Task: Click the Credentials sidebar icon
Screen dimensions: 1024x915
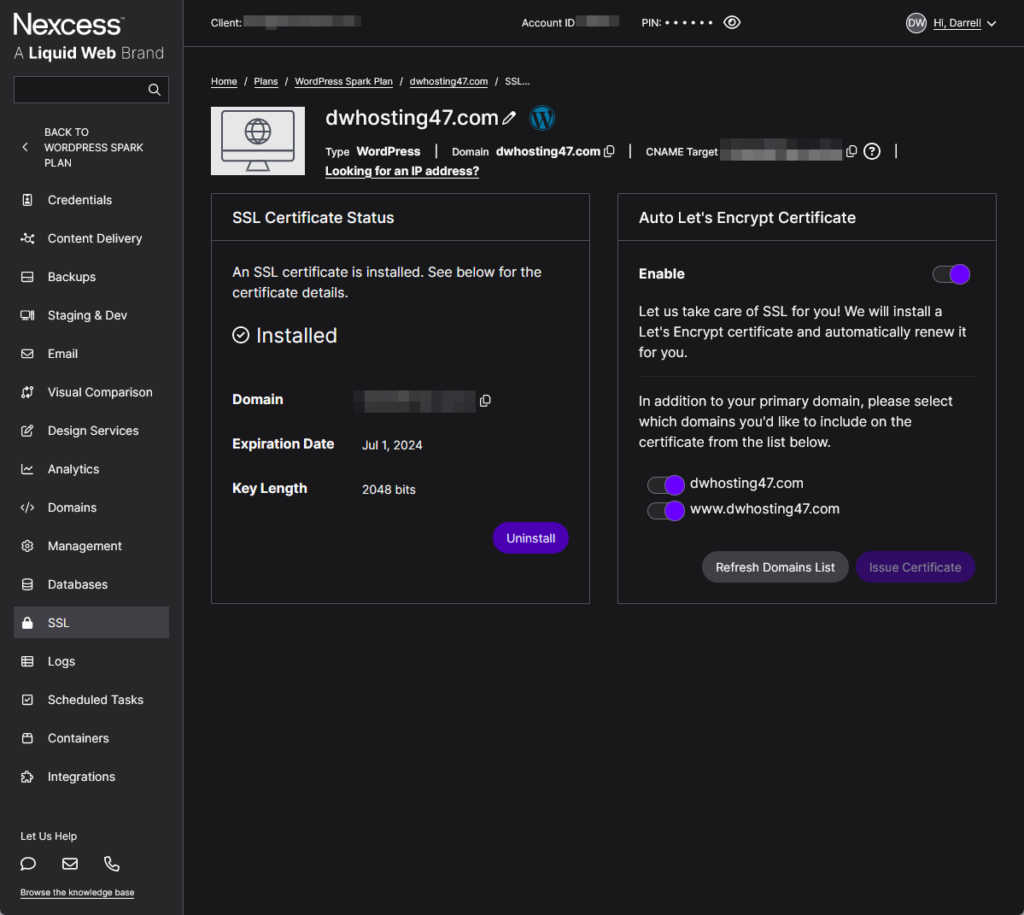Action: coord(27,200)
